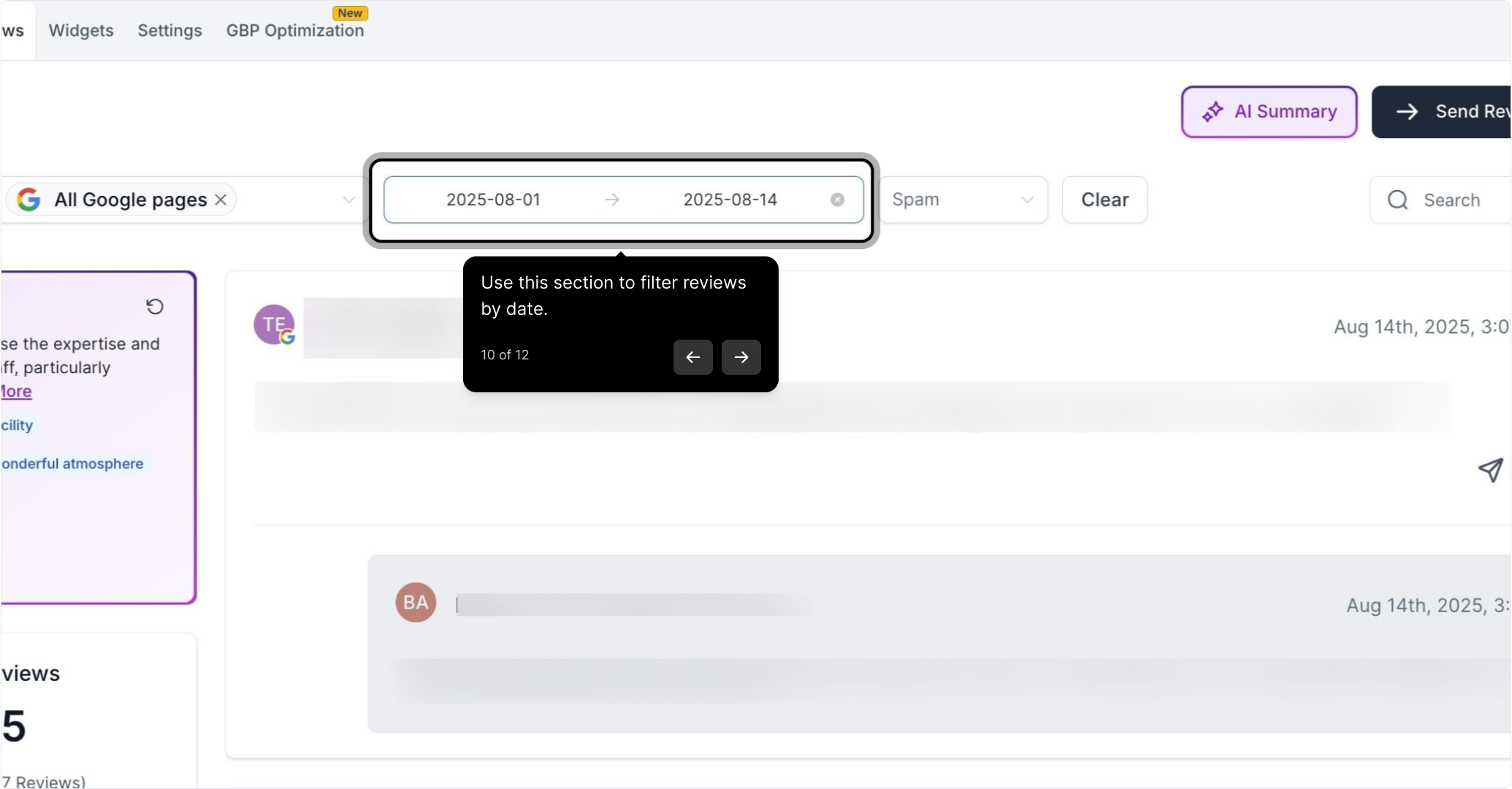The image size is (1512, 789).
Task: Click the 10 of 12 step counter
Action: (x=505, y=355)
